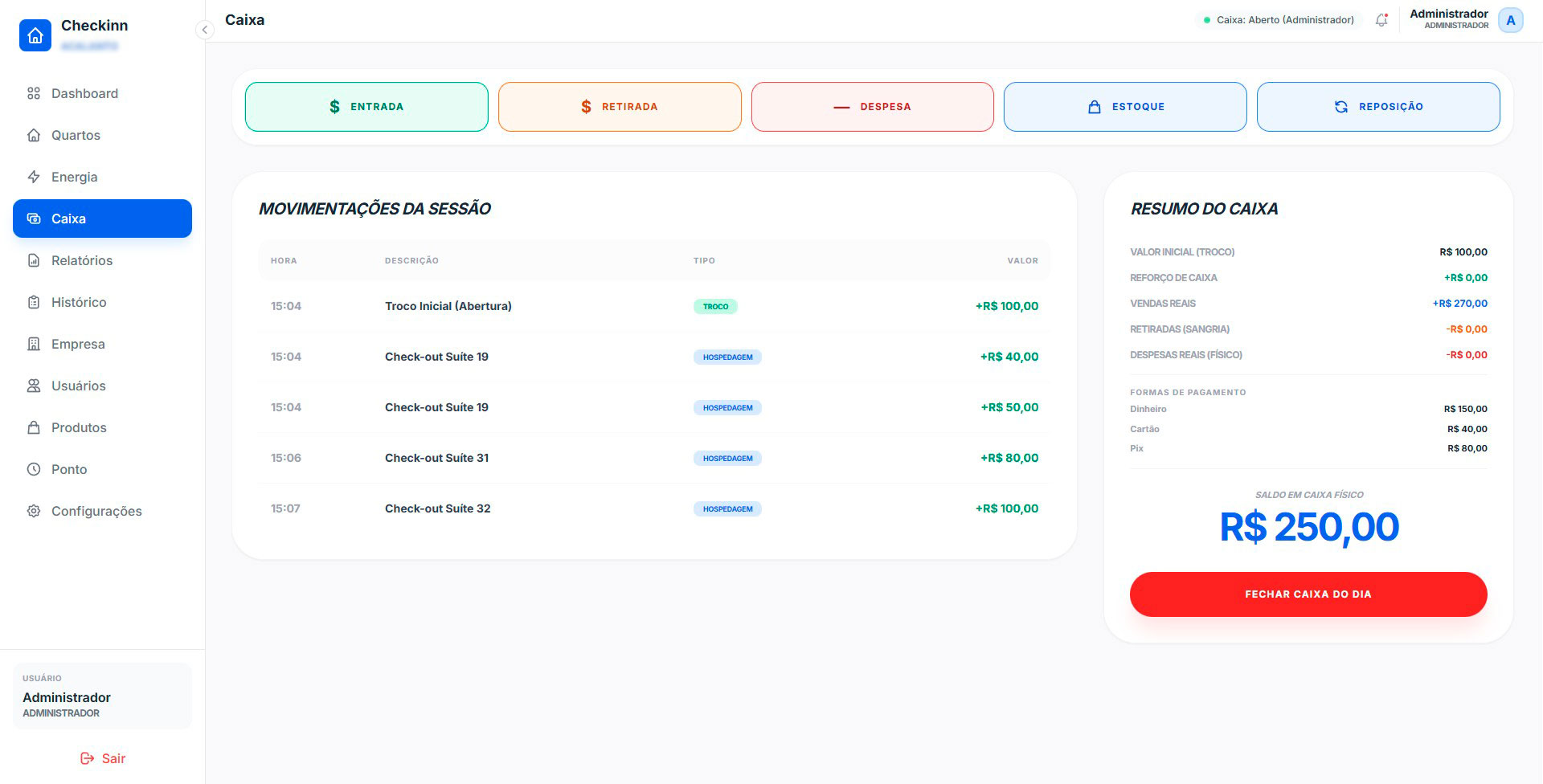The height and width of the screenshot is (784, 1543).
Task: Click the Sair logout link
Action: (103, 758)
